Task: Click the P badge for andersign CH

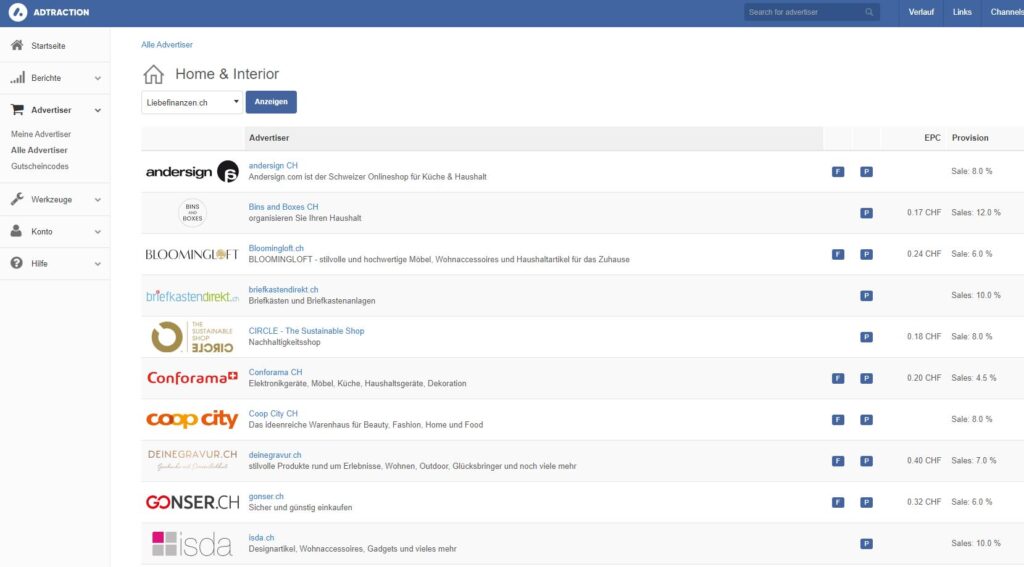Action: (x=866, y=172)
